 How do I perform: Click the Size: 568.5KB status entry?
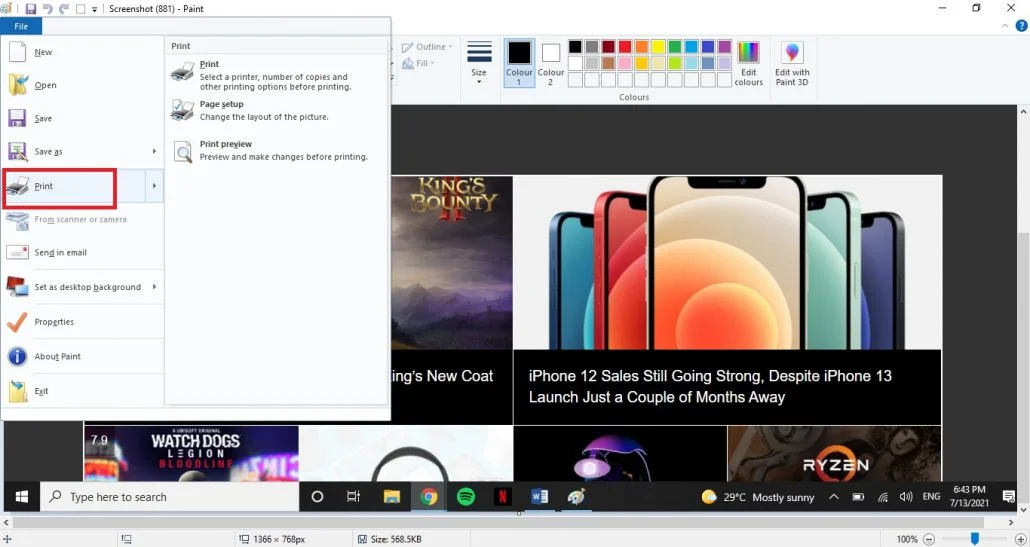390,539
